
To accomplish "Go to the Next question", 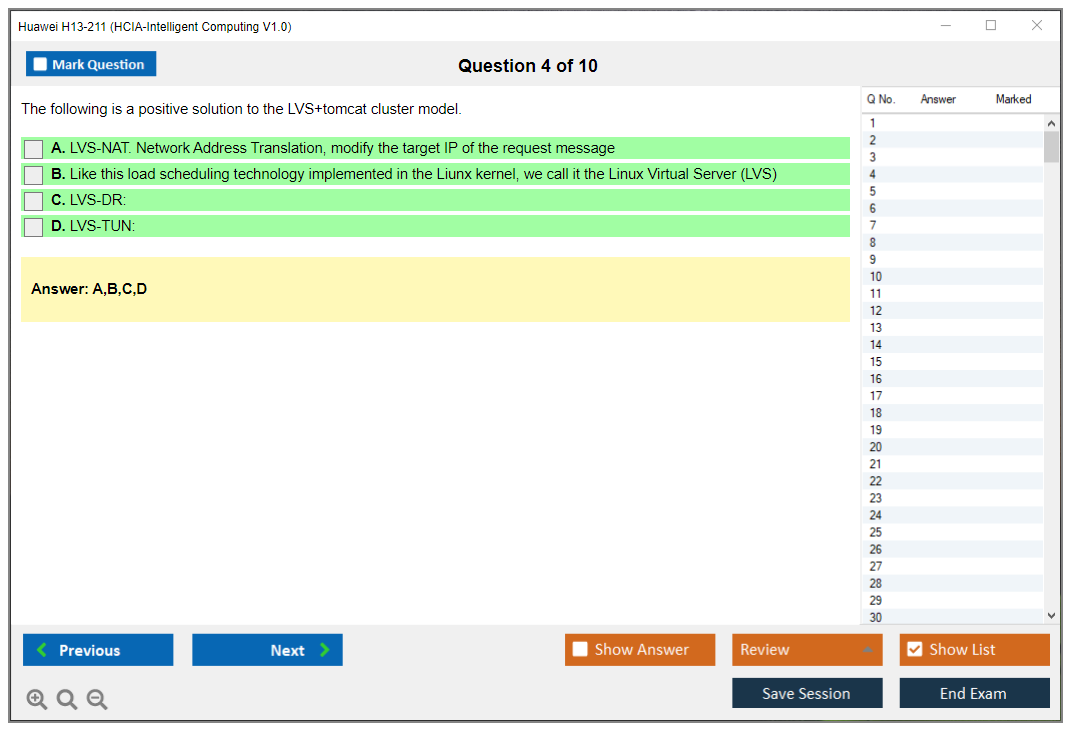I will 267,650.
